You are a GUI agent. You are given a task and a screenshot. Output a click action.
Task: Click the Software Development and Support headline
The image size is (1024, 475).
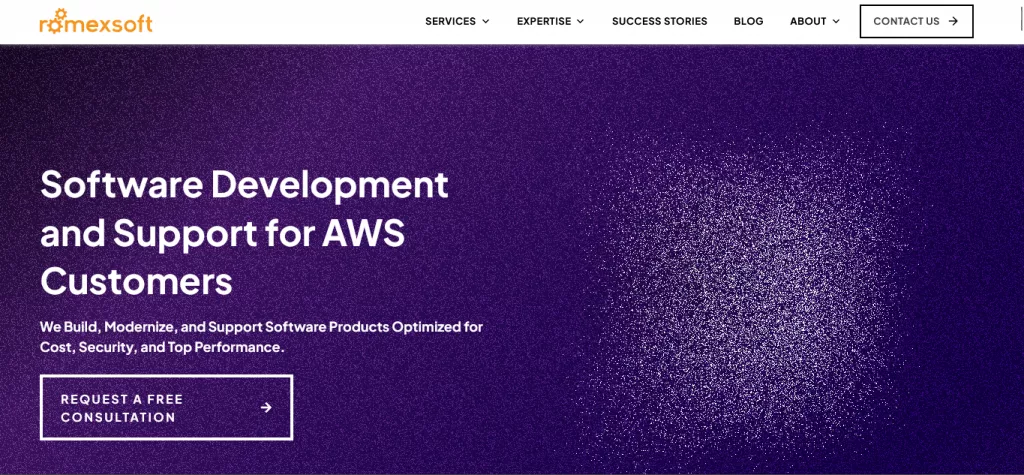click(244, 233)
